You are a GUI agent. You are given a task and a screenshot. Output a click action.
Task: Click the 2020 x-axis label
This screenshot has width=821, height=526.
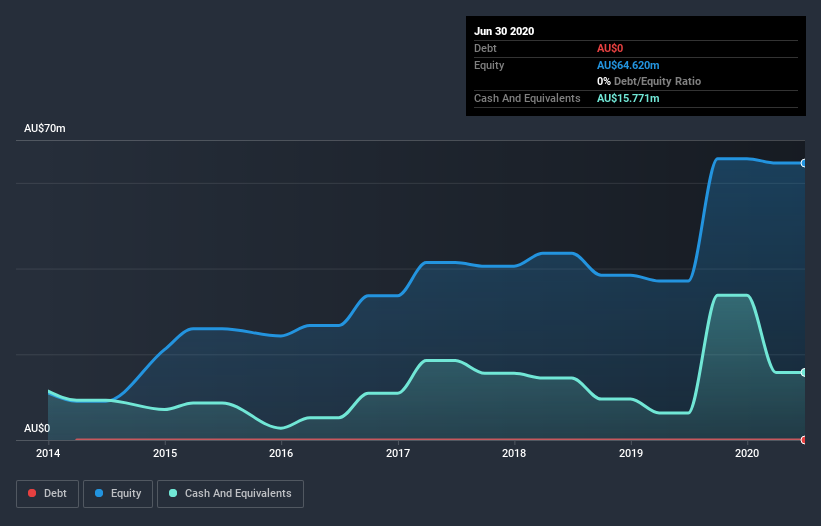click(x=747, y=453)
